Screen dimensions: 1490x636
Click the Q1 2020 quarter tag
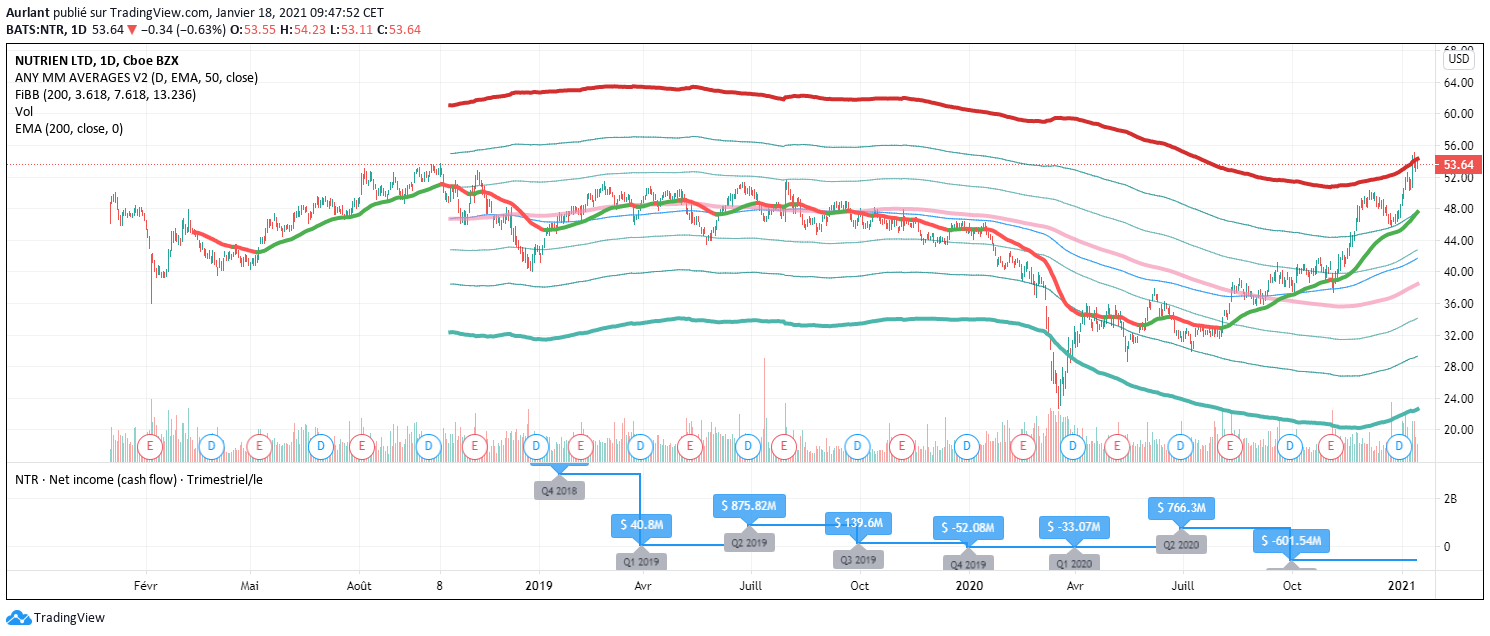point(1075,564)
